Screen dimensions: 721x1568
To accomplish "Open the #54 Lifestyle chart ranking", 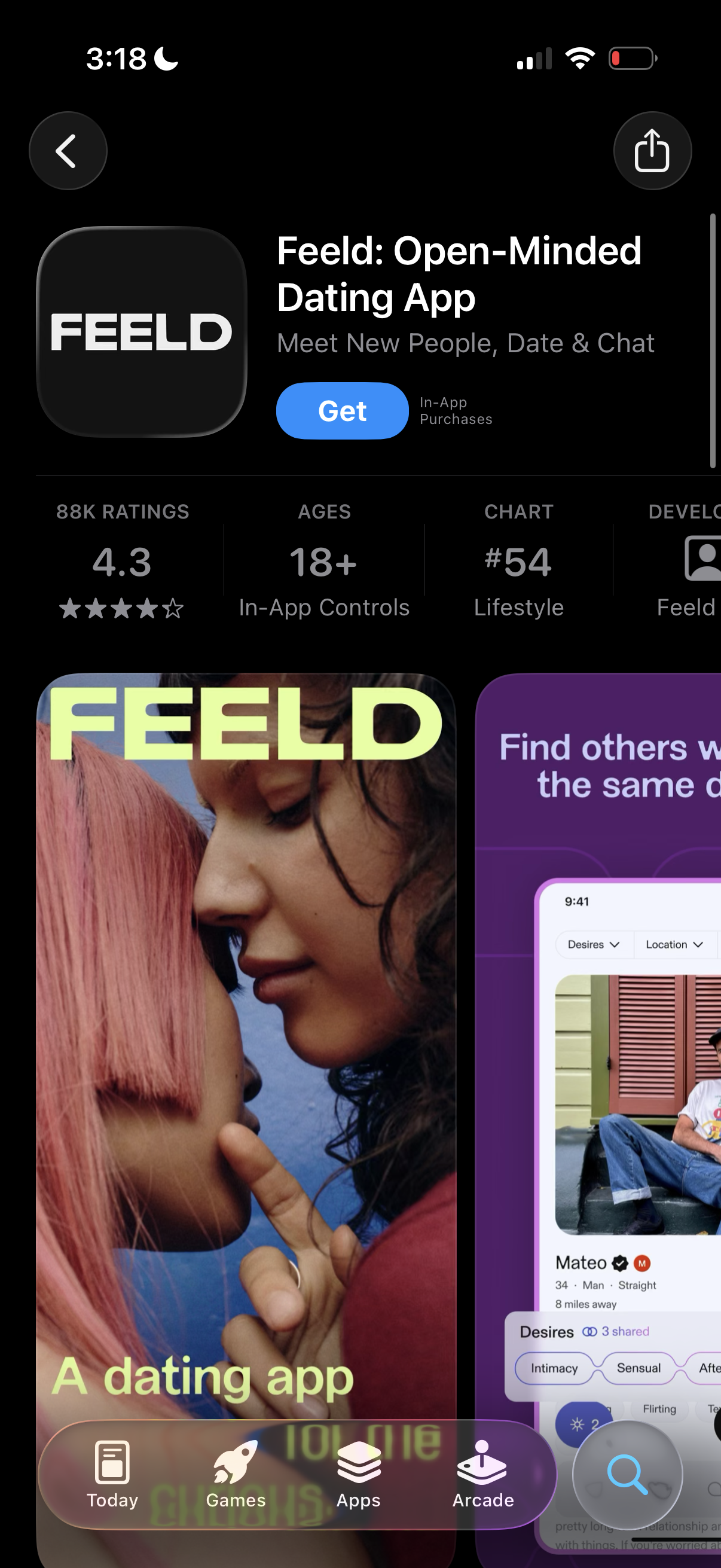I will (518, 560).
